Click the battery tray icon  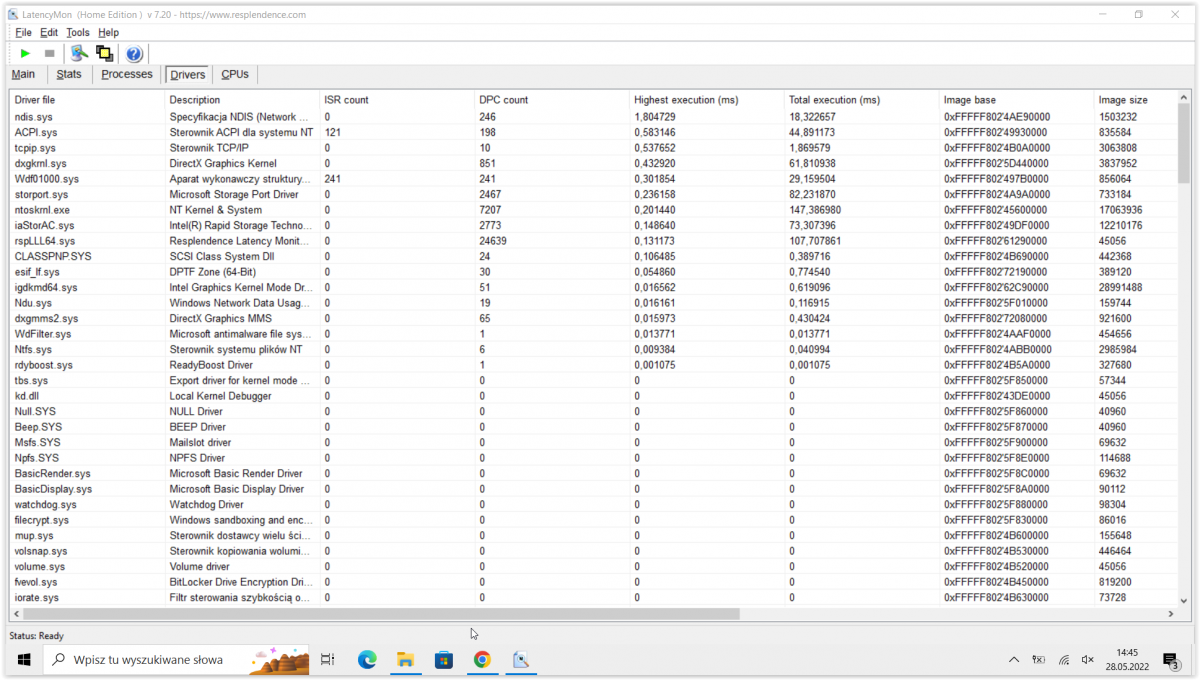(1039, 660)
